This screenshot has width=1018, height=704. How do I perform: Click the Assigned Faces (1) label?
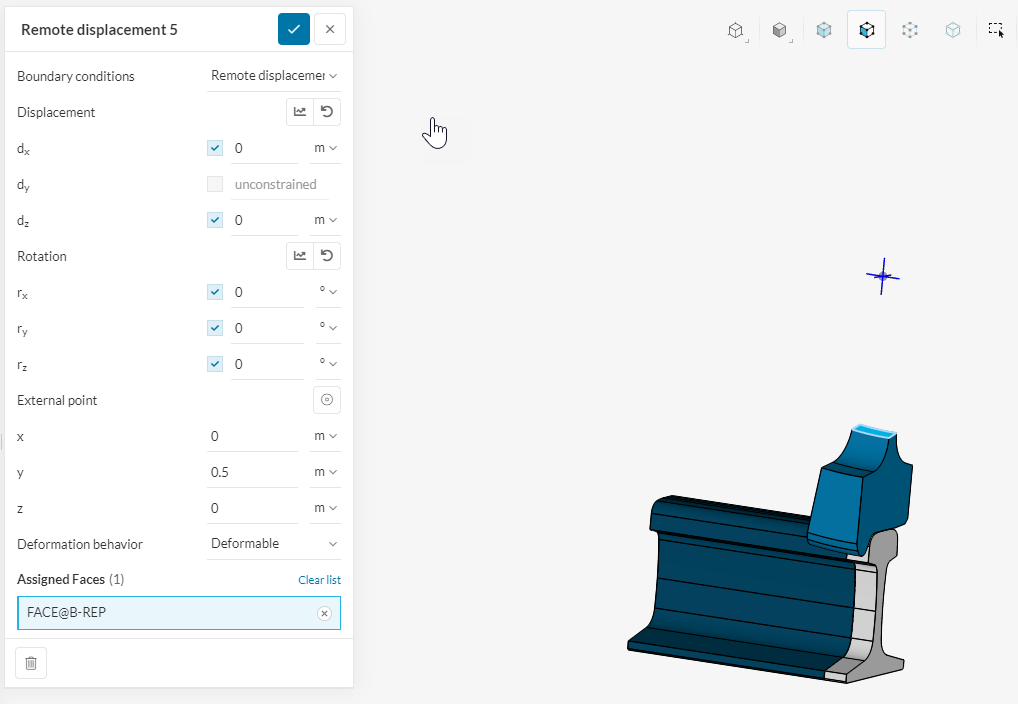pos(70,579)
